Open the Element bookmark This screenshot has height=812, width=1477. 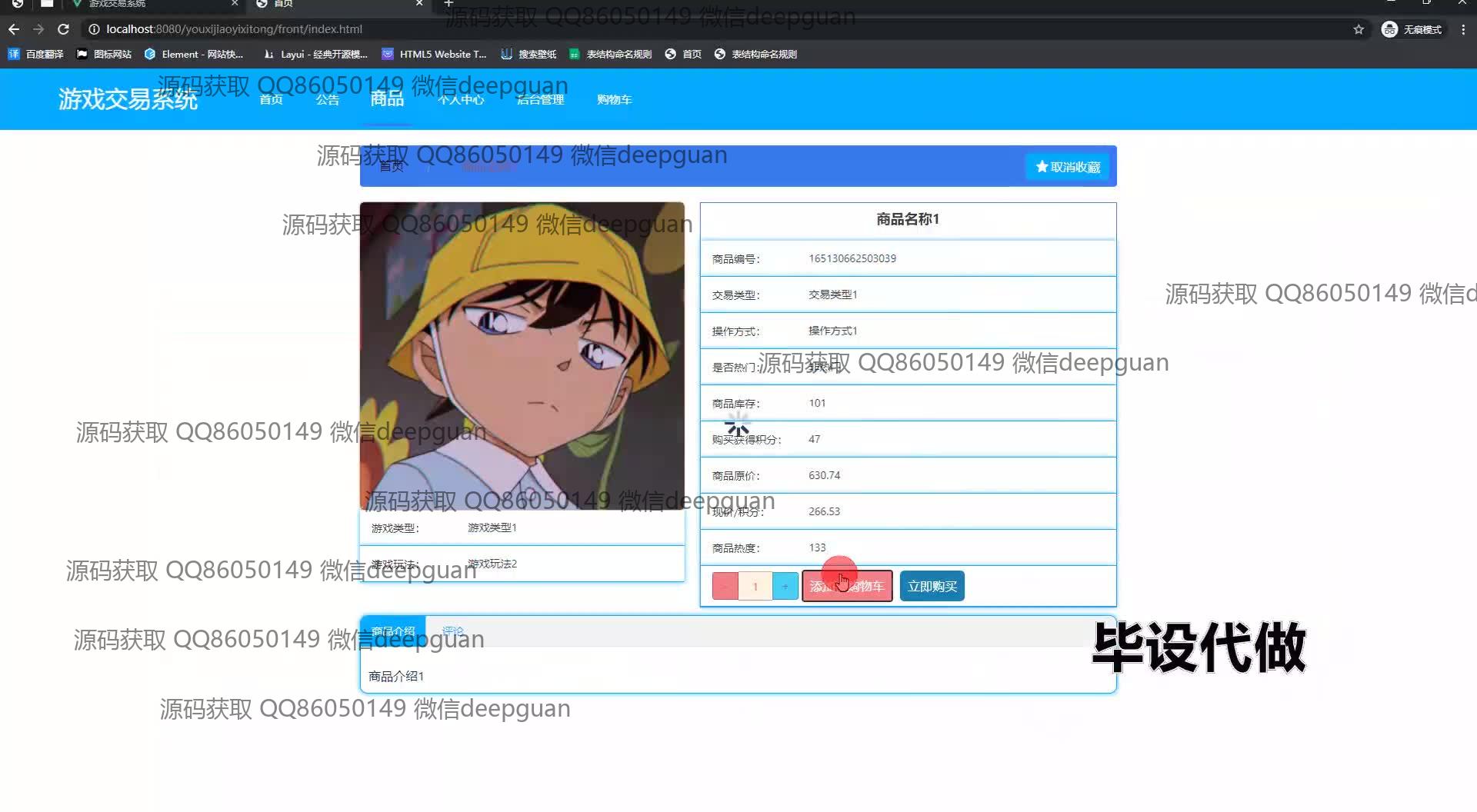click(194, 54)
